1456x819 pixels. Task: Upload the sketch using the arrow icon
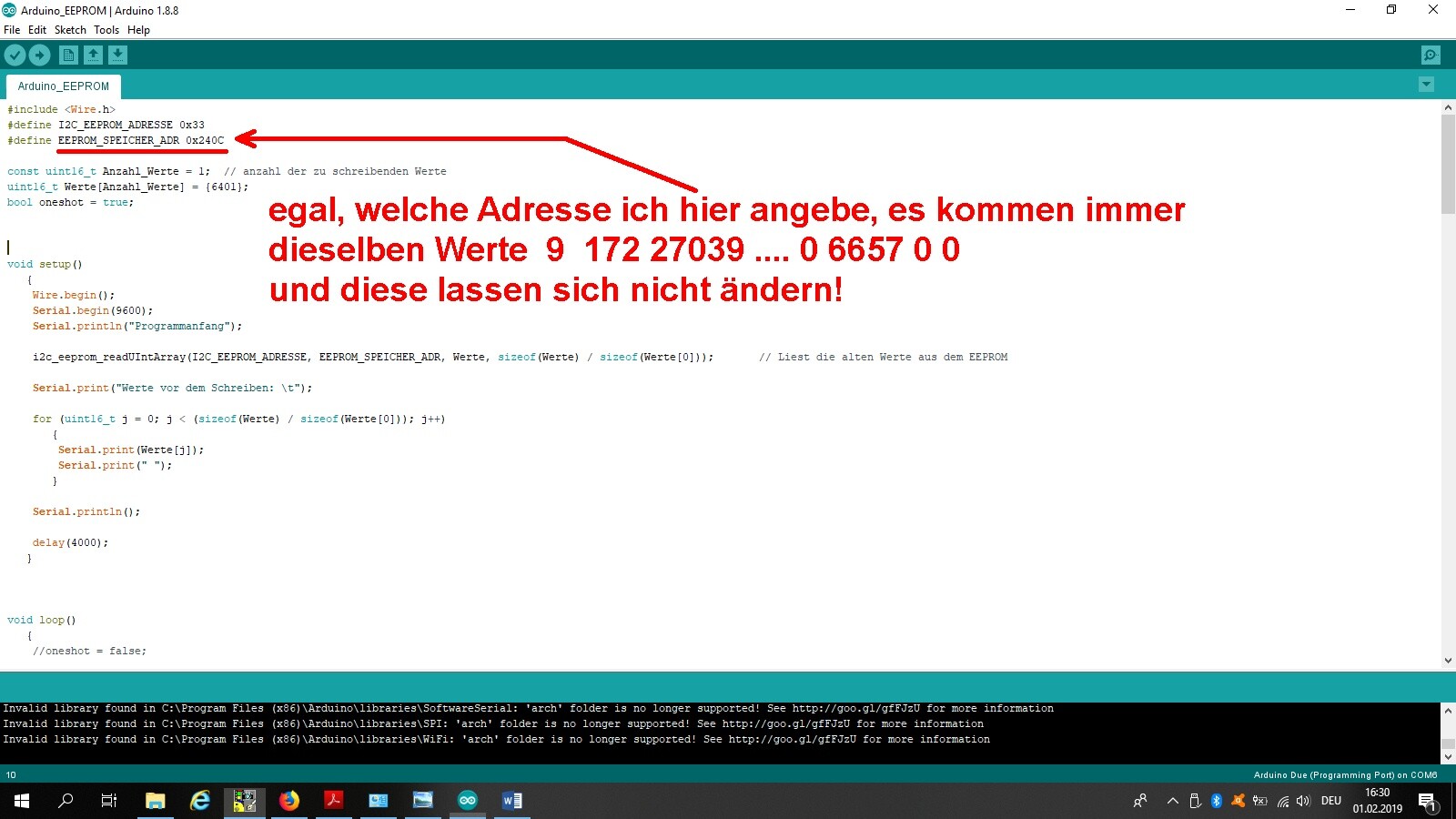[40, 55]
